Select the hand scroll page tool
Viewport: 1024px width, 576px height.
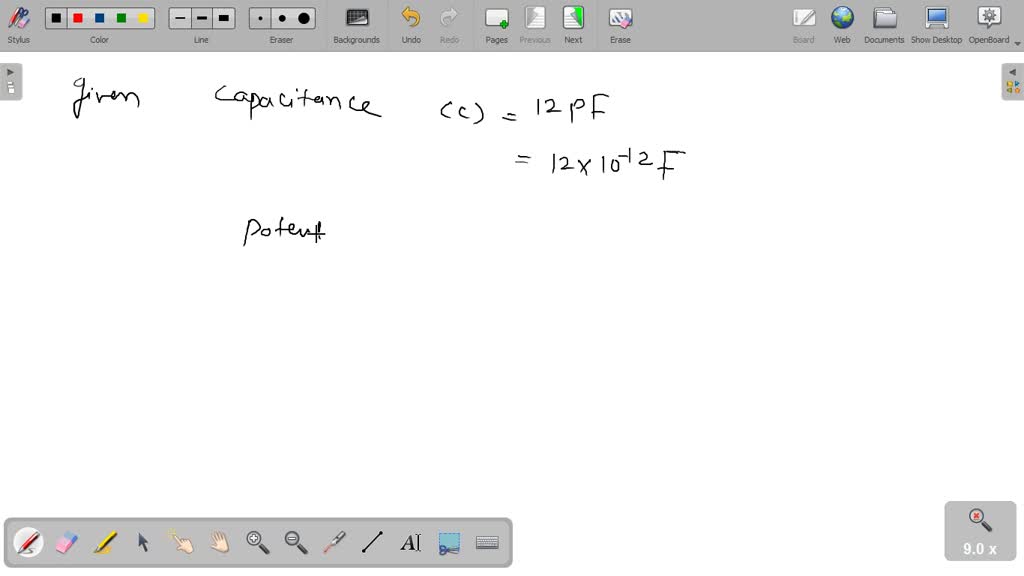[x=219, y=542]
